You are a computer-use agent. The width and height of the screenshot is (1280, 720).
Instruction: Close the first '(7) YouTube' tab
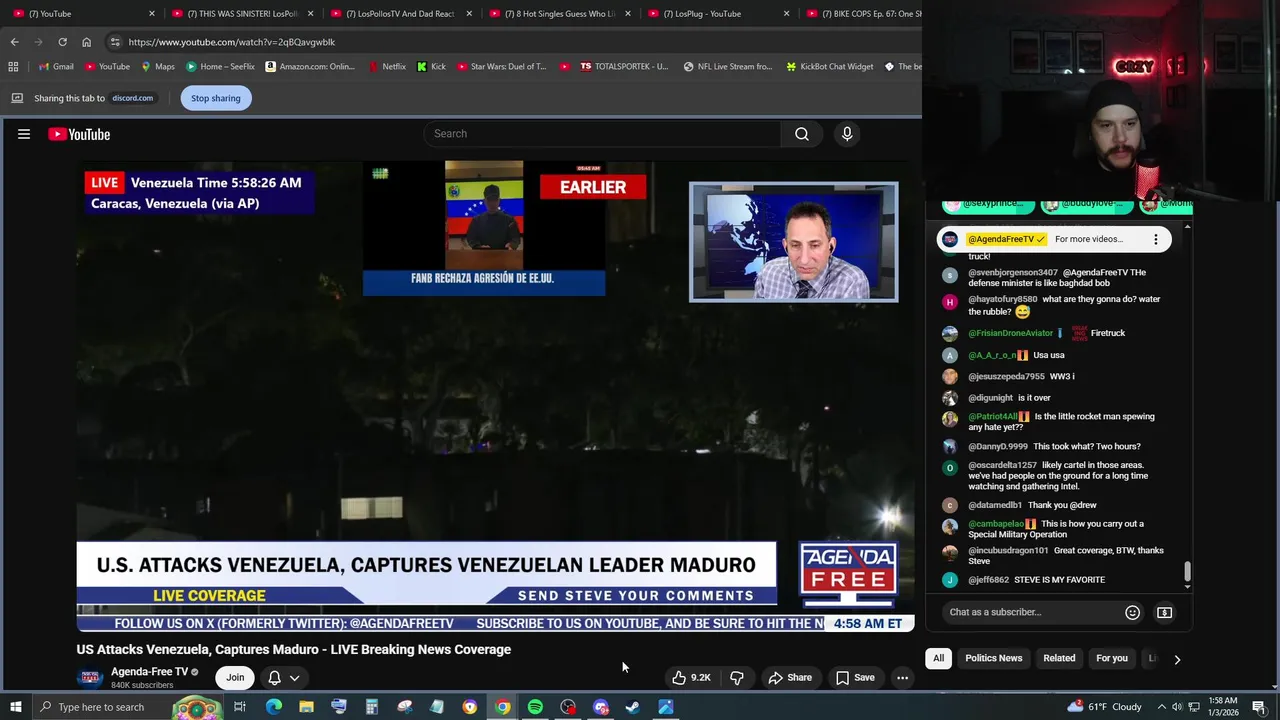152,14
